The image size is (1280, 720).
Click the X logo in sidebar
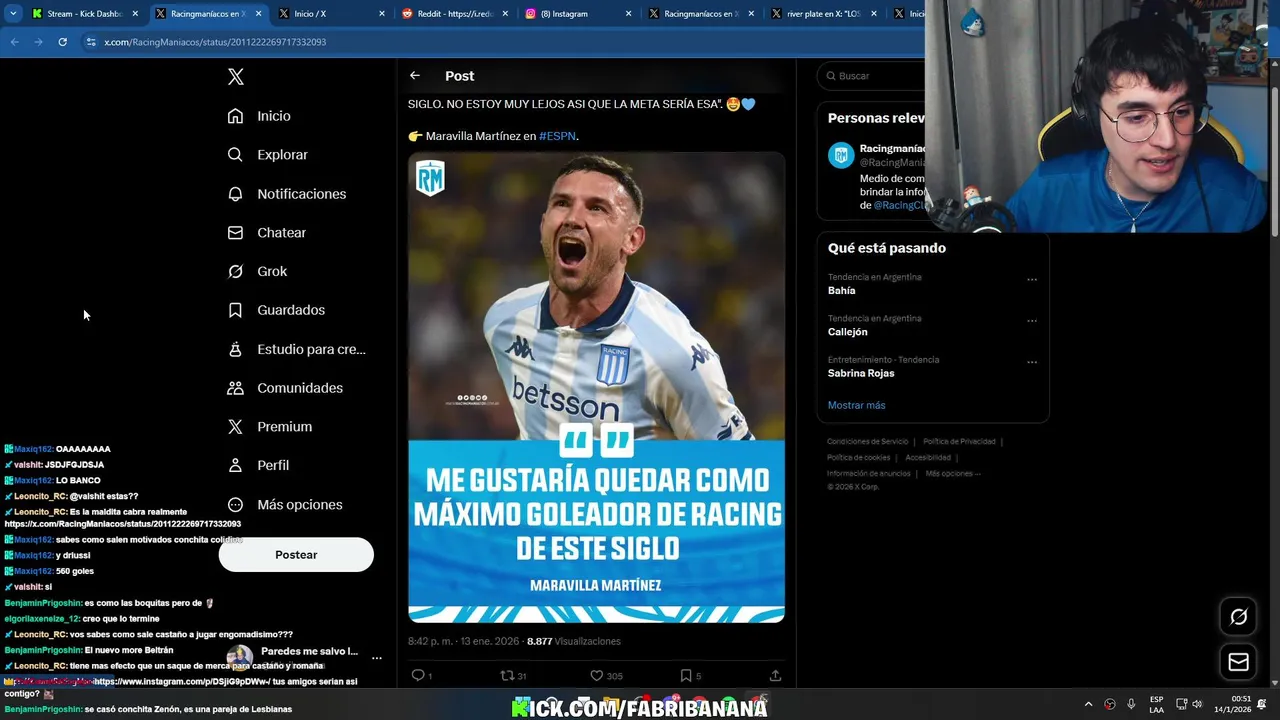click(x=236, y=77)
